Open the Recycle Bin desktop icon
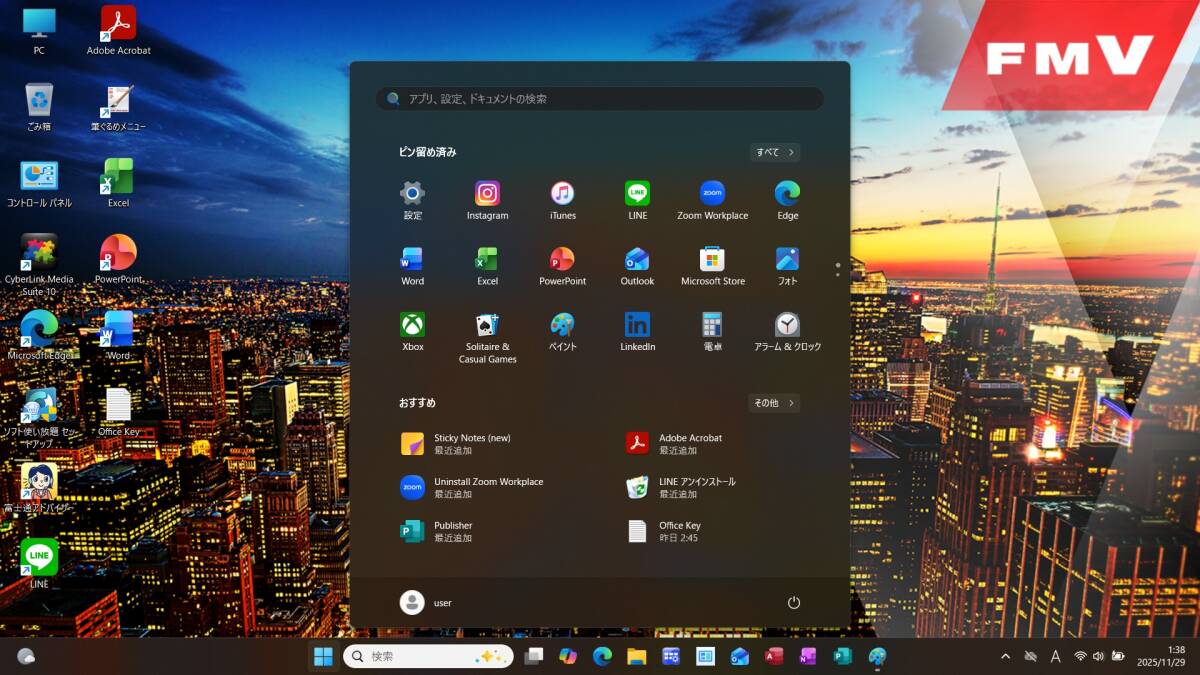 click(x=39, y=106)
